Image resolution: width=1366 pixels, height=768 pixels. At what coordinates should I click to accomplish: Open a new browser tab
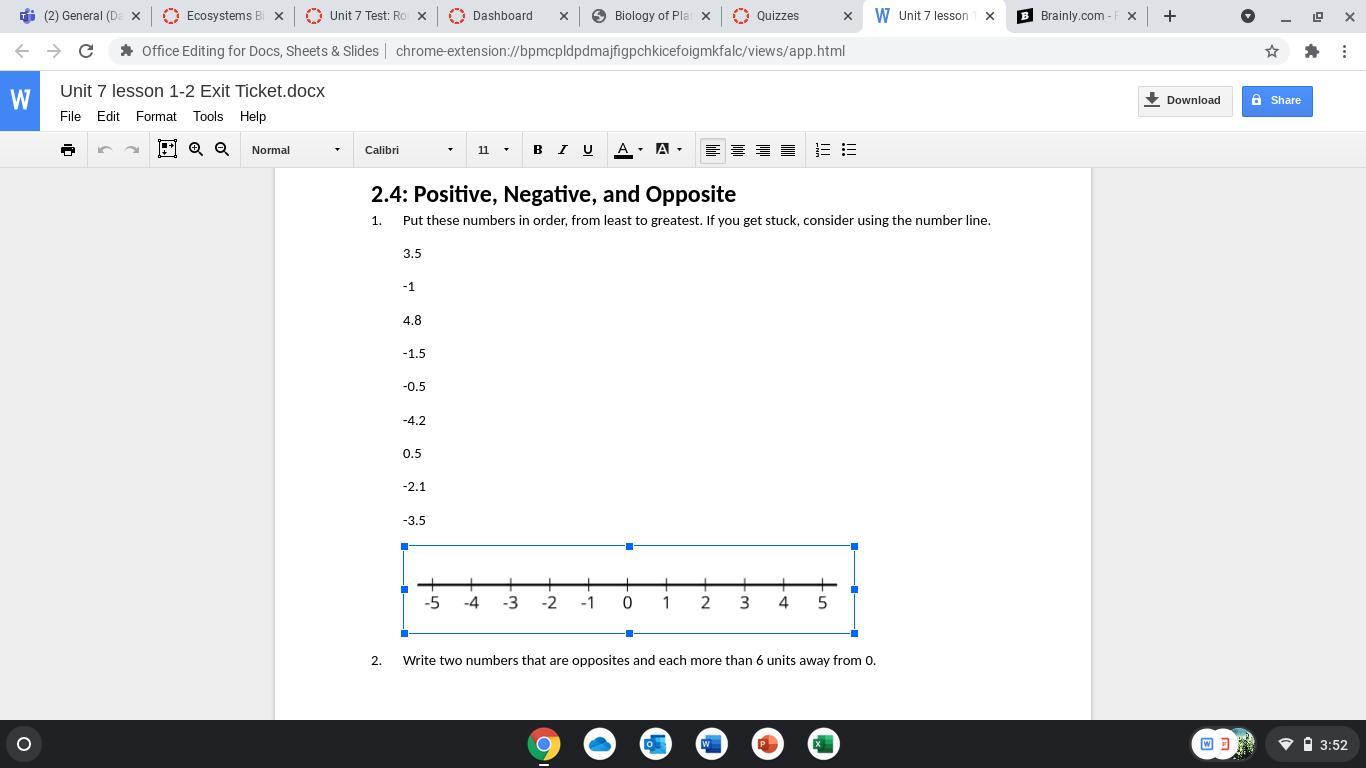[x=1169, y=16]
